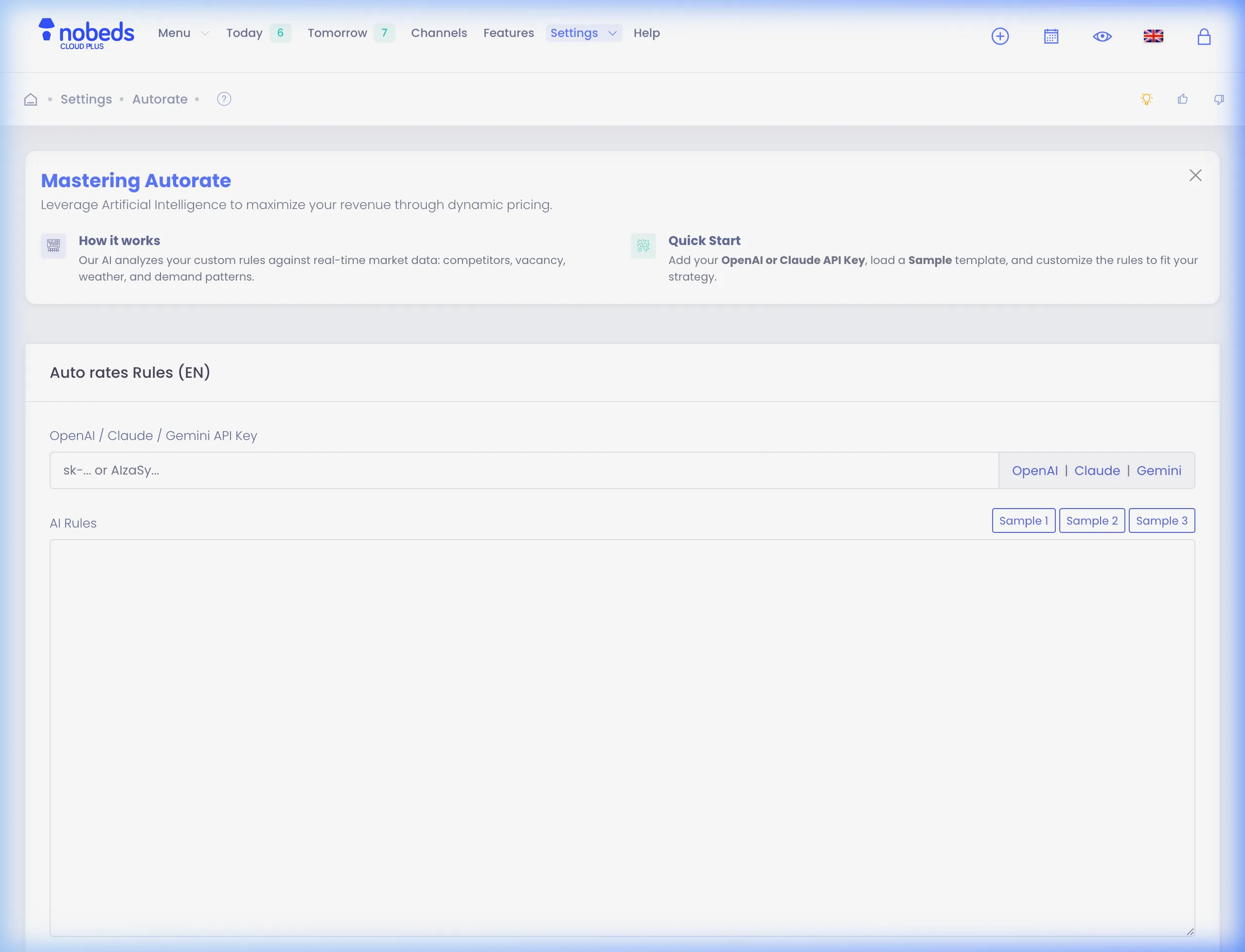Open the help question mark icon
Viewport: 1245px width, 952px height.
click(x=224, y=99)
